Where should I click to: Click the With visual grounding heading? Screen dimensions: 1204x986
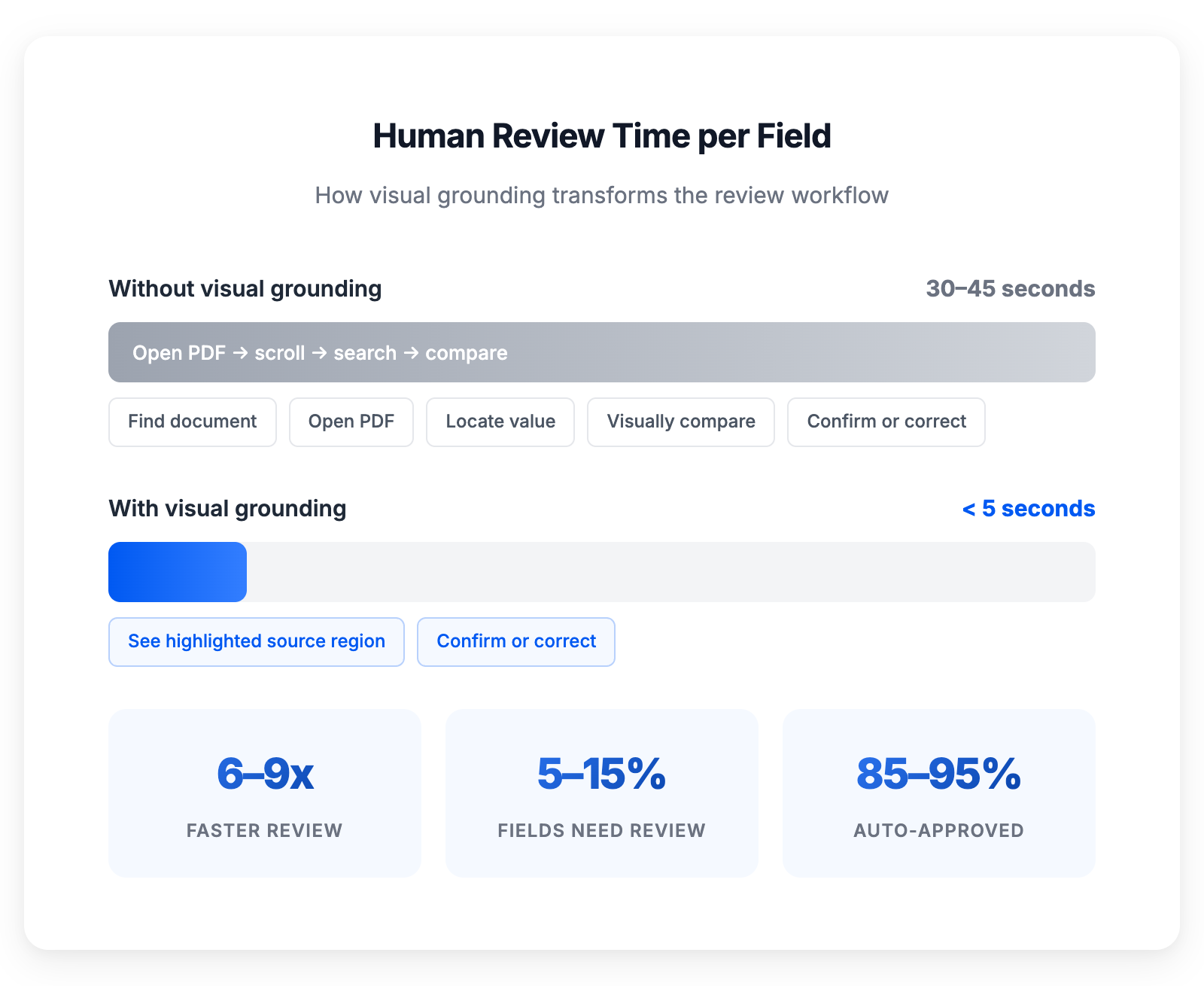click(x=227, y=509)
